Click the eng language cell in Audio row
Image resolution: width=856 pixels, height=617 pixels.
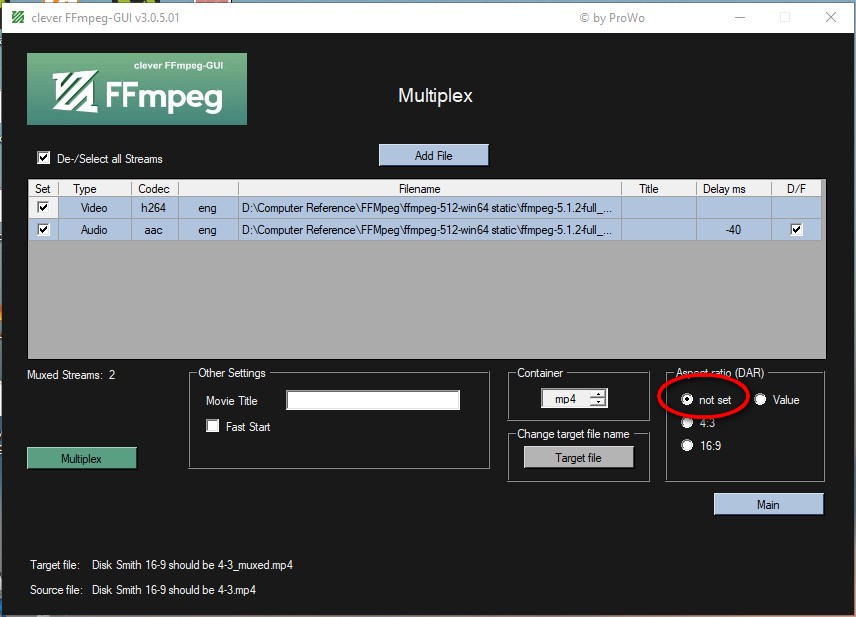tap(208, 230)
